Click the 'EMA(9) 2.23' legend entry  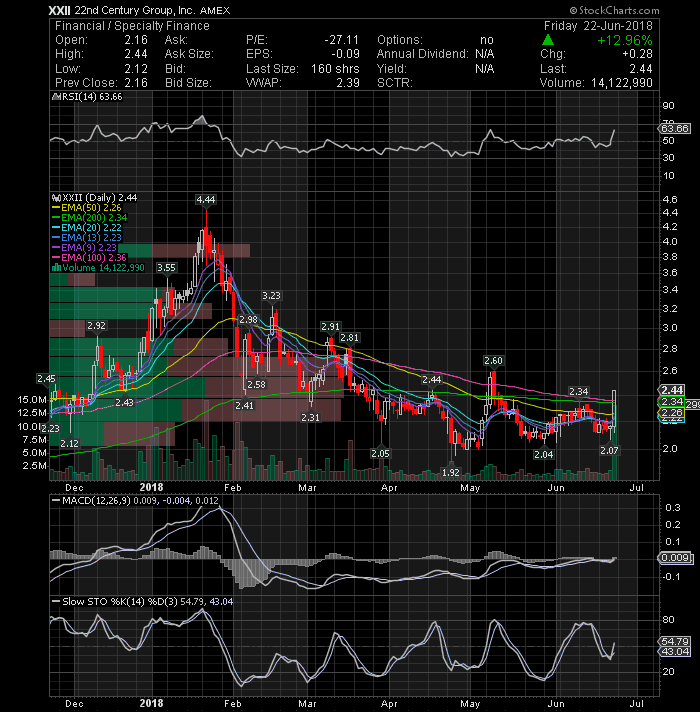pyautogui.click(x=84, y=247)
